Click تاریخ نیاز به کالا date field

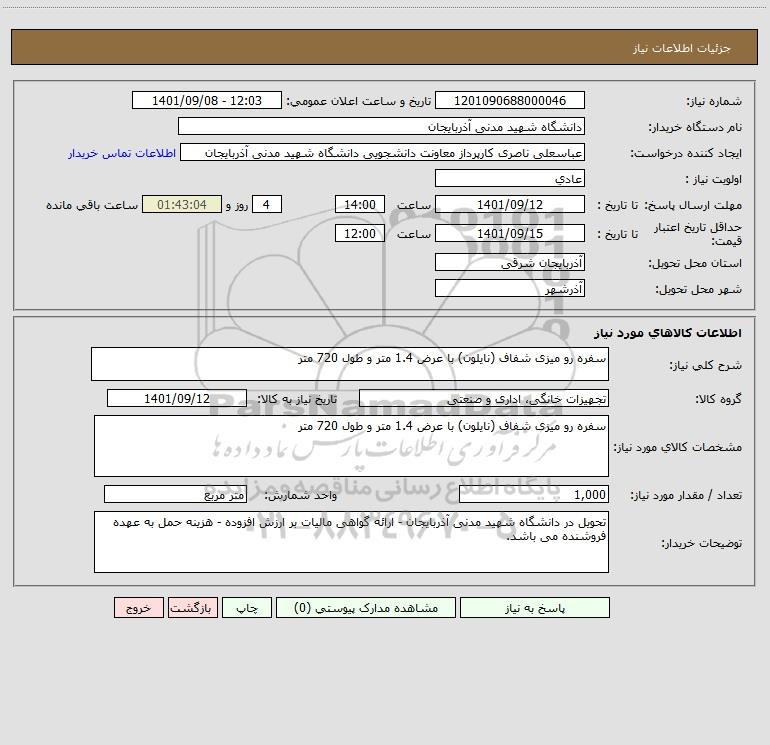pos(177,398)
